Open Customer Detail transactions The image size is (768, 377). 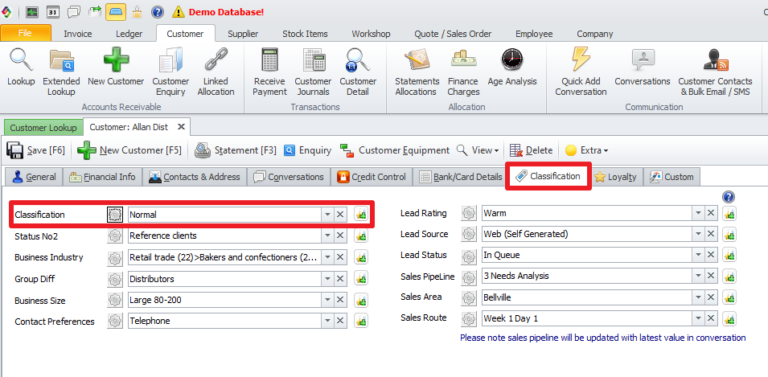(358, 72)
